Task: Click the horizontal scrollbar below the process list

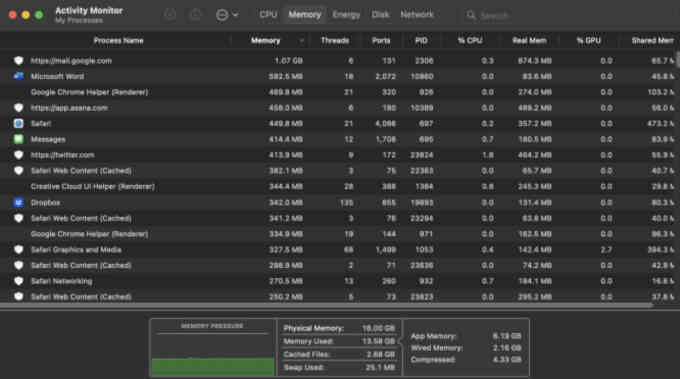Action: click(x=326, y=306)
